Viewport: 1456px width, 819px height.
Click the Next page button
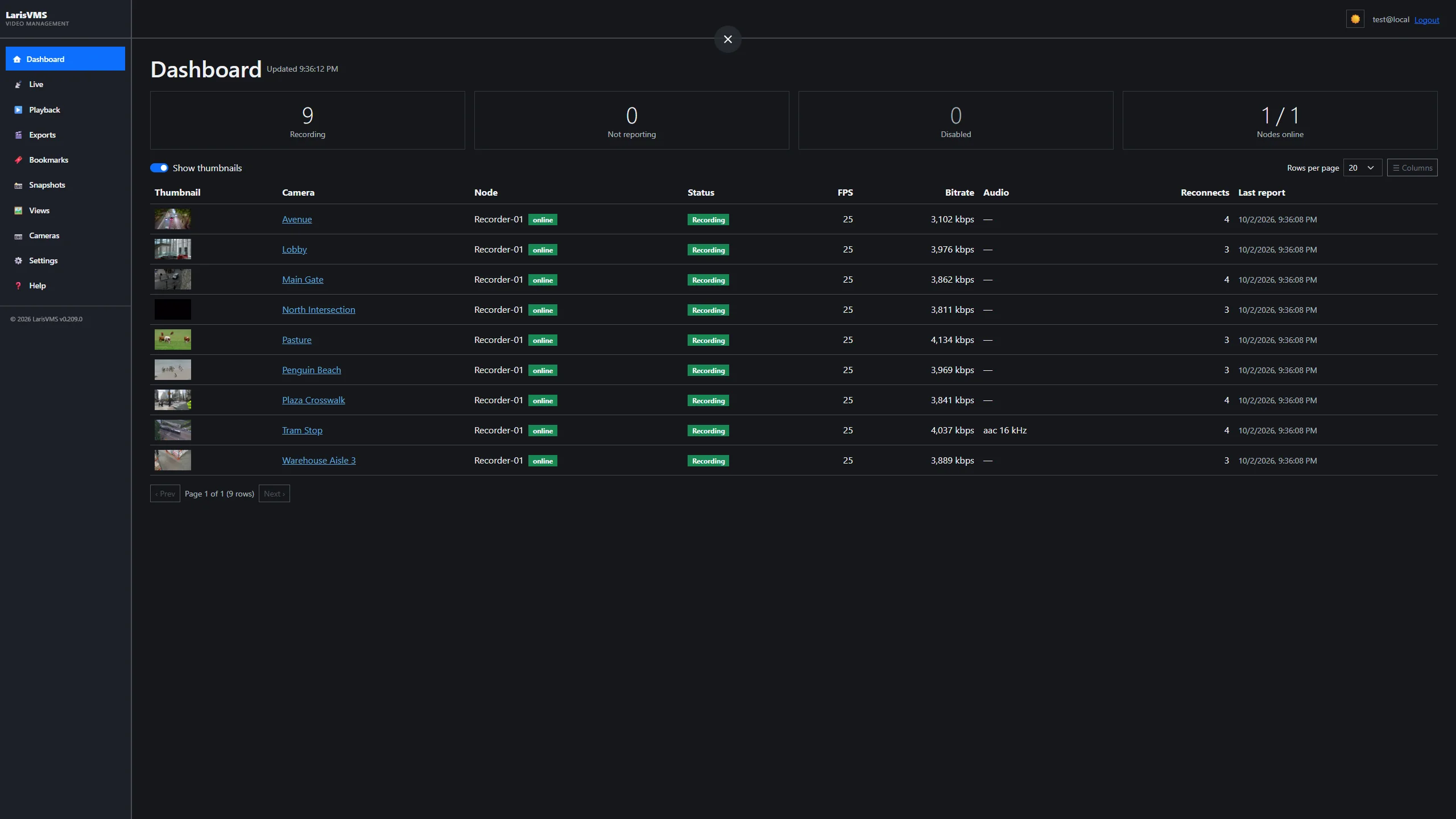pos(274,494)
